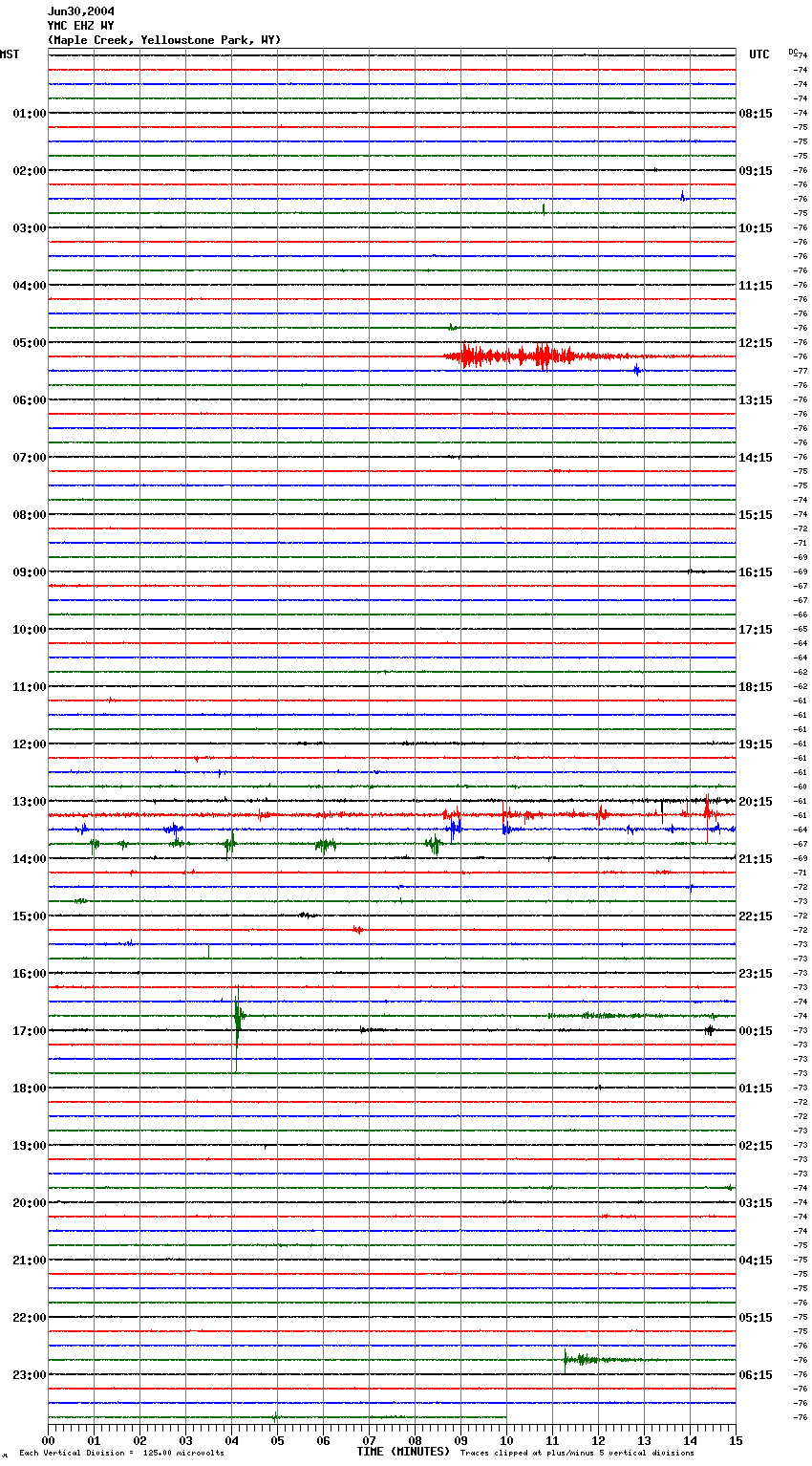Click 'Traces clipped at plus/minus 5 vertical divisions' note
This screenshot has height=1466, width=812.
(x=577, y=1453)
